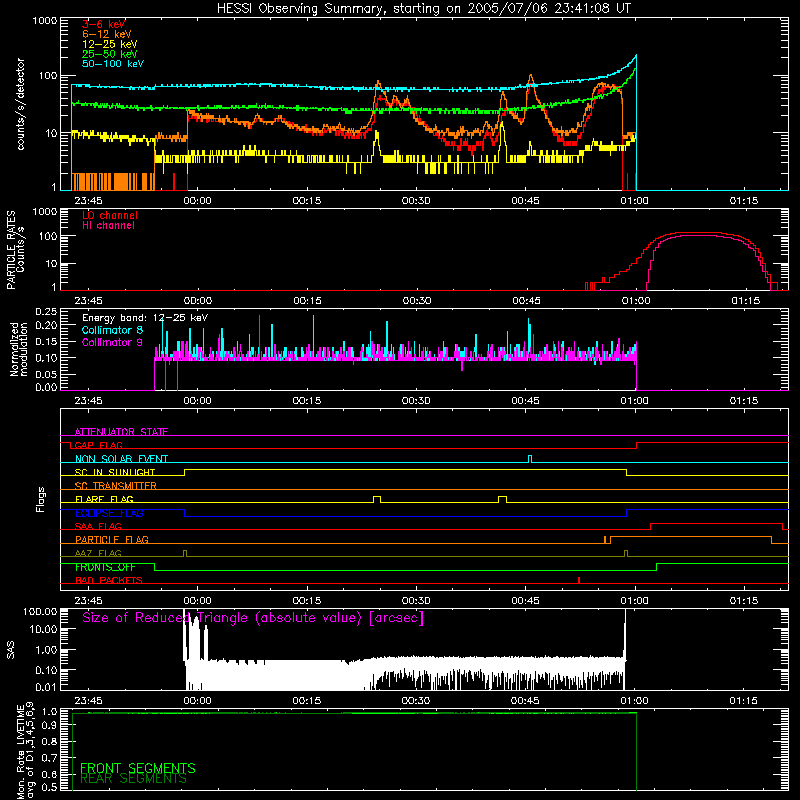Click the 0.25 tick label on the modulation axis
The image size is (800, 800).
point(46,312)
